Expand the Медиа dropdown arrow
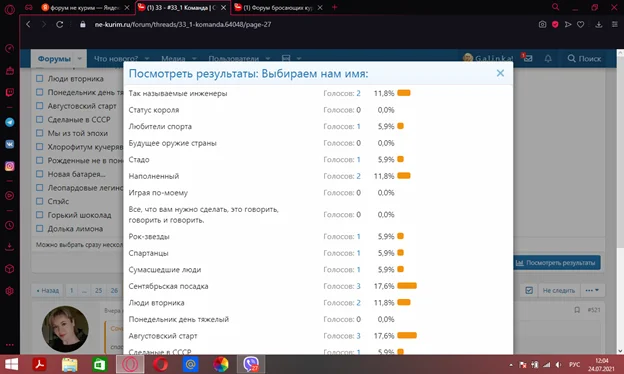The height and width of the screenshot is (374, 624). pos(194,58)
